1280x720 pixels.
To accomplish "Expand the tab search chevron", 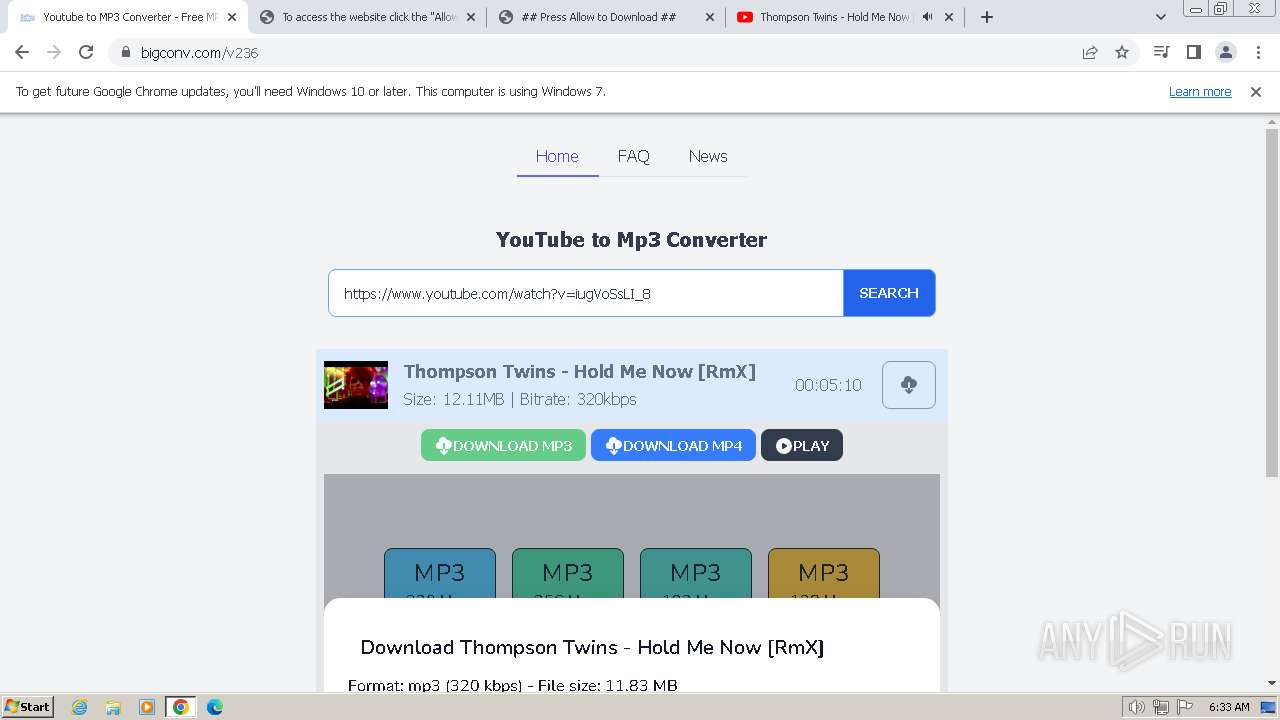I will pos(1161,17).
